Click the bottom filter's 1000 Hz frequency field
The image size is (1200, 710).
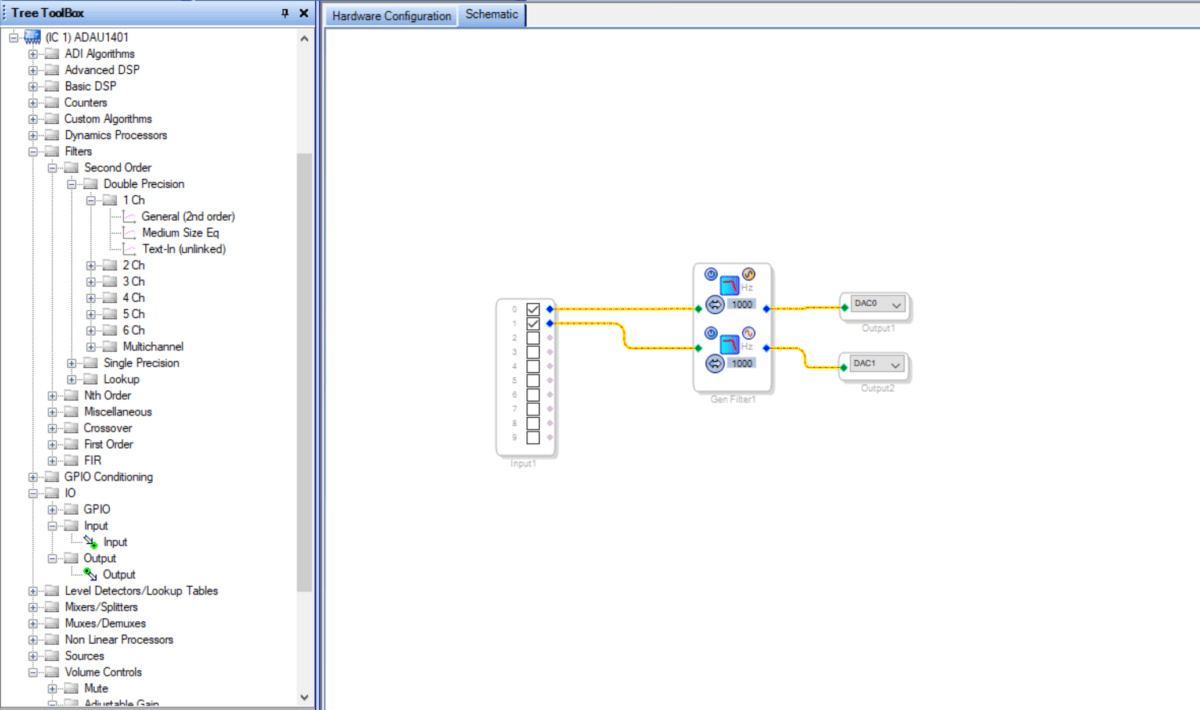point(742,363)
